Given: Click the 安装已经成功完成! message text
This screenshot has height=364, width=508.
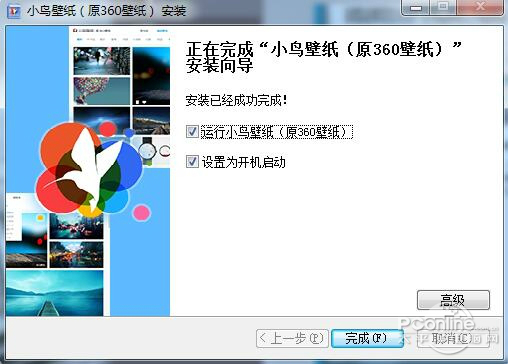Looking at the screenshot, I should pyautogui.click(x=236, y=100).
